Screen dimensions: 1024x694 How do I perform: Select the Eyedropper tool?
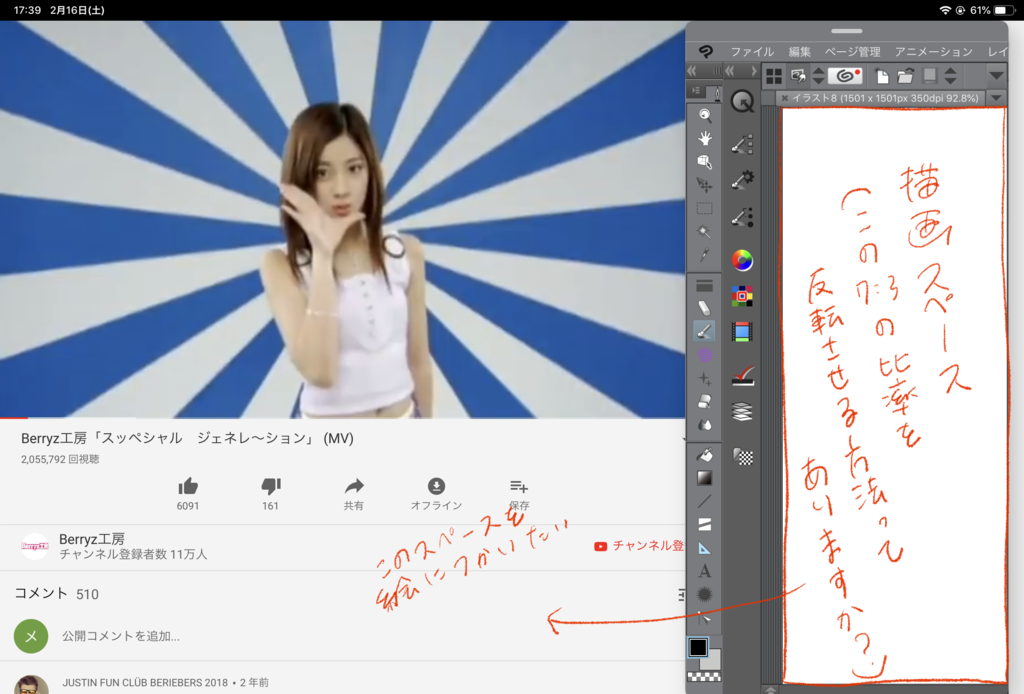[705, 255]
